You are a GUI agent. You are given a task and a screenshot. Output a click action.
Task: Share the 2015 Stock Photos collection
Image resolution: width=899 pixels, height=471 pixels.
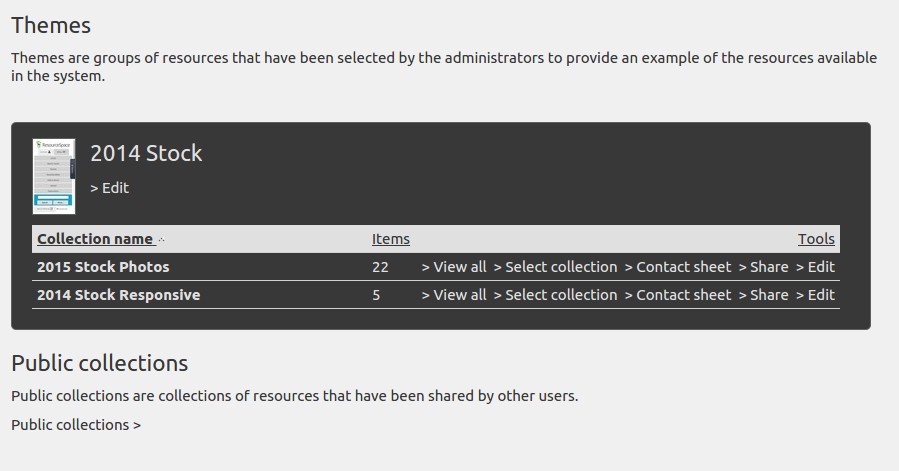763,267
